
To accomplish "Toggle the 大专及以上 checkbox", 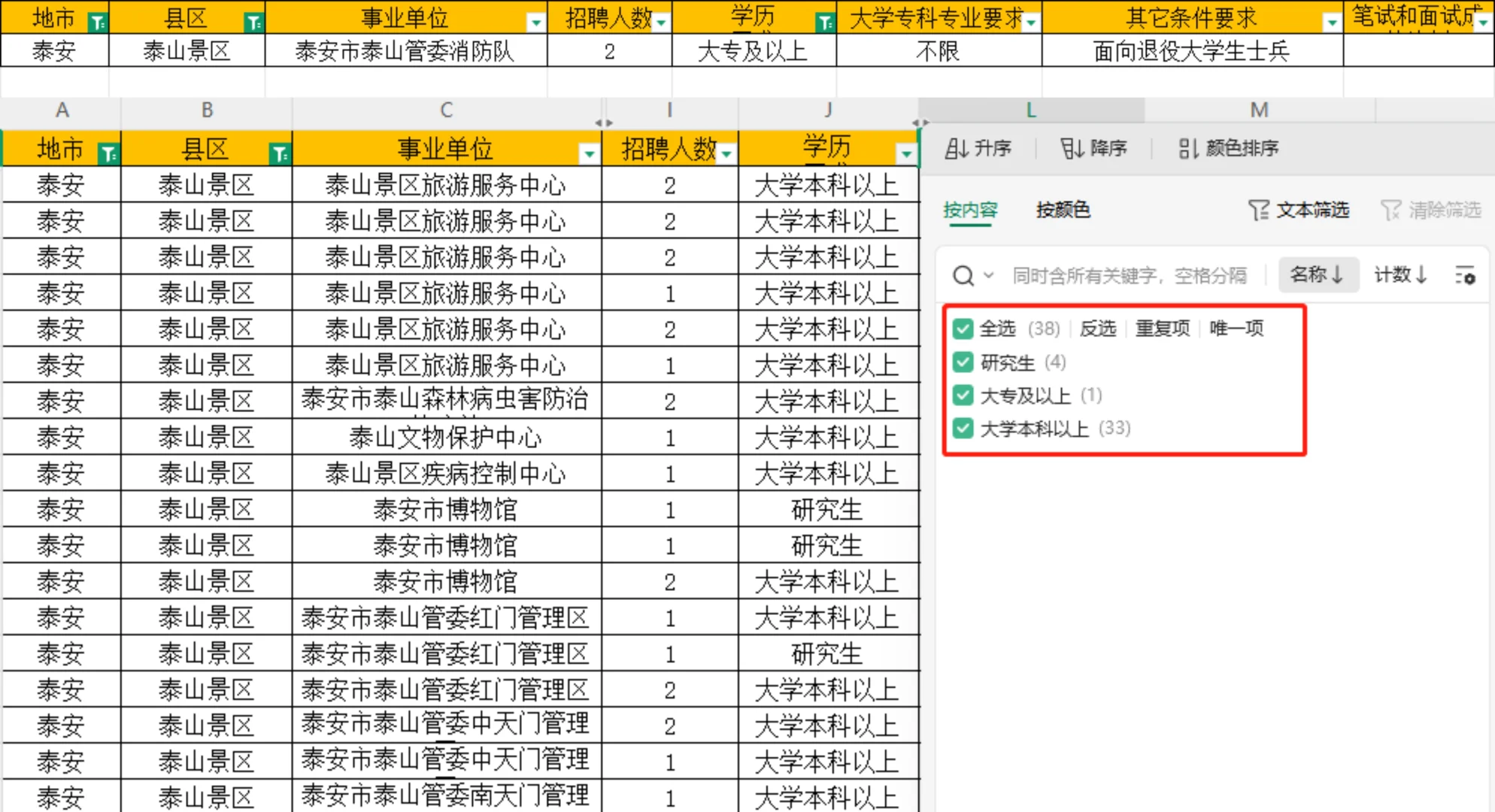I will [x=963, y=395].
